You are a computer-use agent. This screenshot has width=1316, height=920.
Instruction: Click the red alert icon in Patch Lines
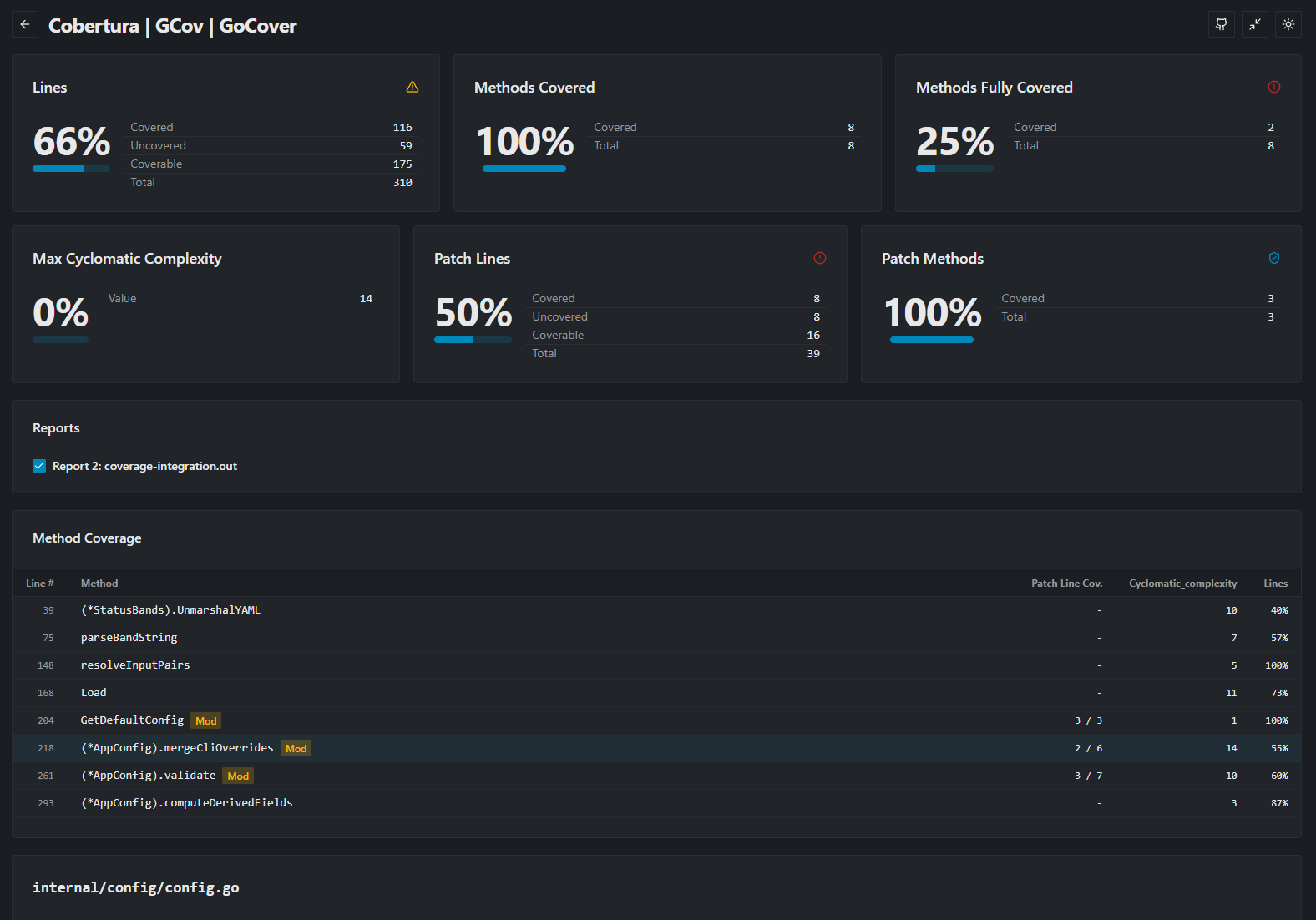[x=820, y=258]
